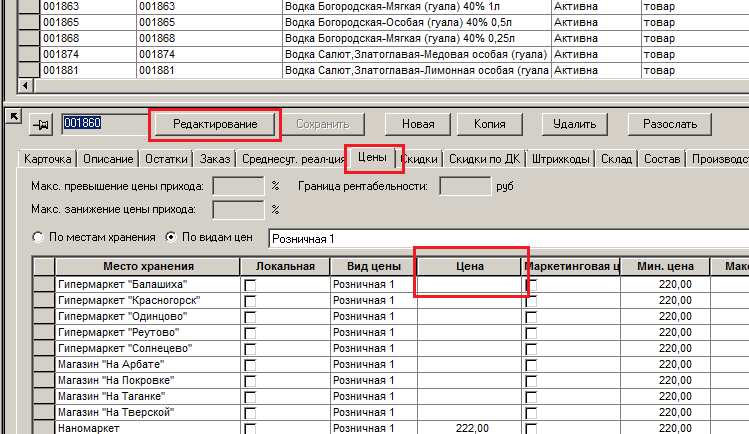This screenshot has width=749, height=434.
Task: Click the Локальная column header
Action: coord(285,266)
